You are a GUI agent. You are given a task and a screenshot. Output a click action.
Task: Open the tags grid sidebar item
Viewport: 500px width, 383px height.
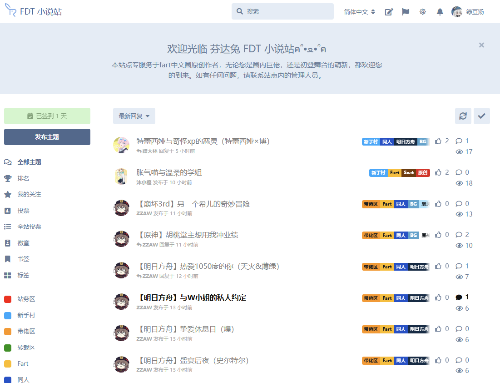(x=17, y=275)
